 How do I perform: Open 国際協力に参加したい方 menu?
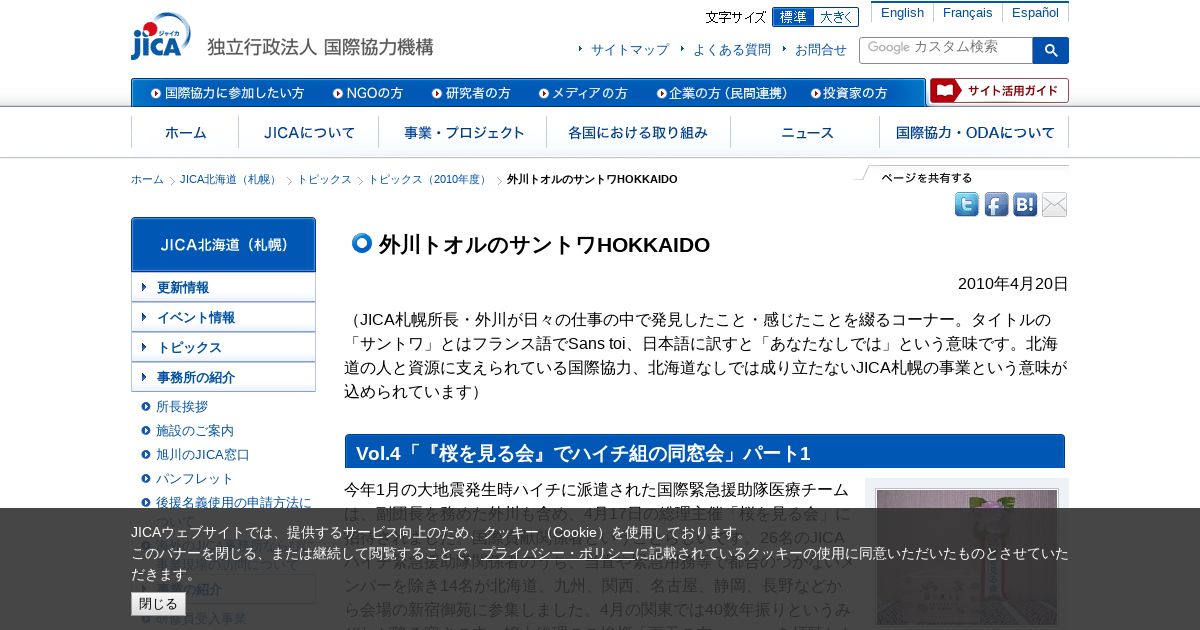point(227,93)
